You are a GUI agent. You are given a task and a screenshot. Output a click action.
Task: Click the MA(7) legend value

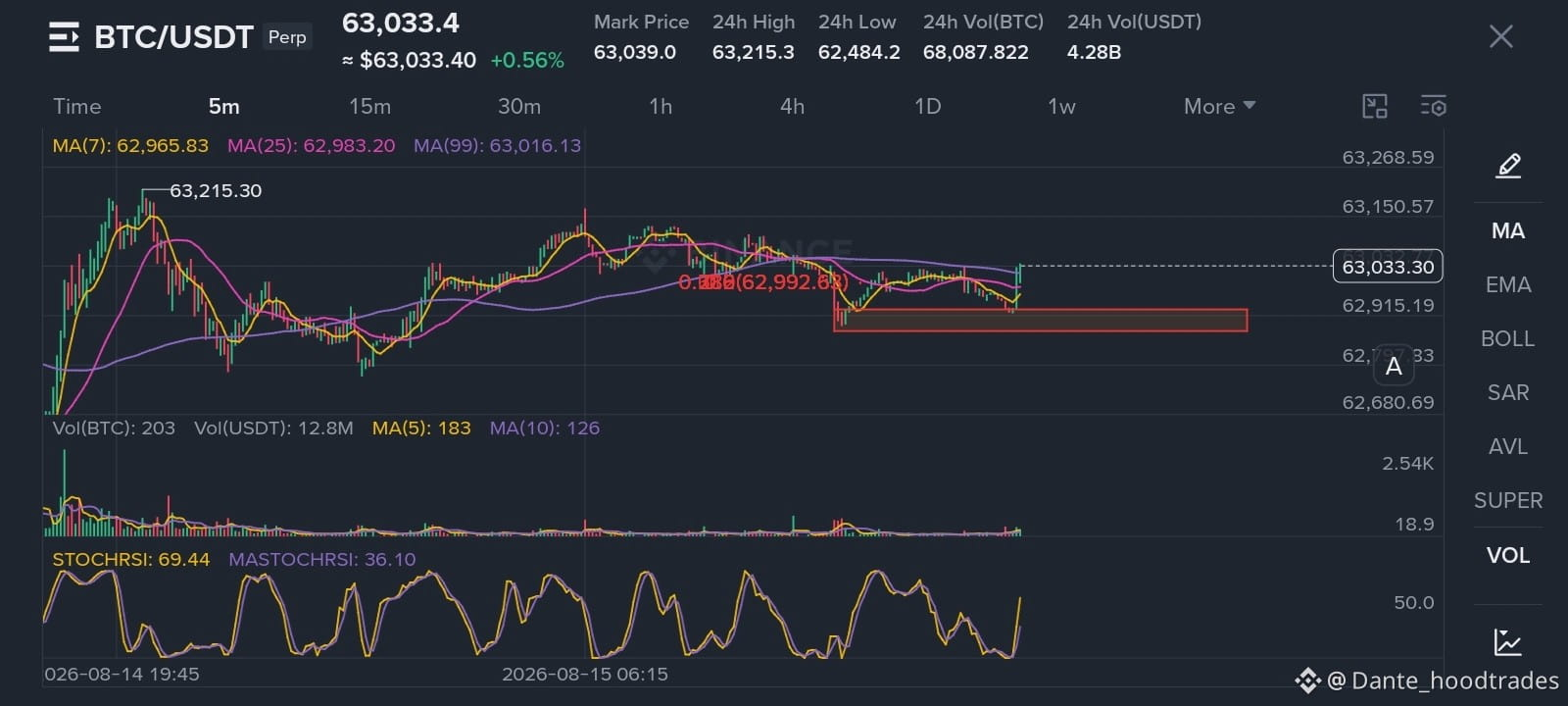[x=130, y=145]
